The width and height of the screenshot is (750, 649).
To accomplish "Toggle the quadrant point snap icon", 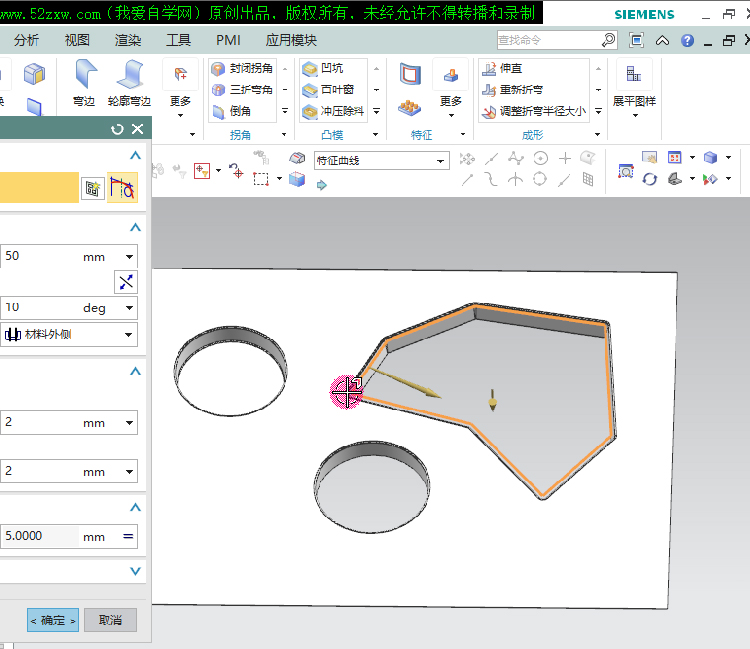I will click(540, 179).
